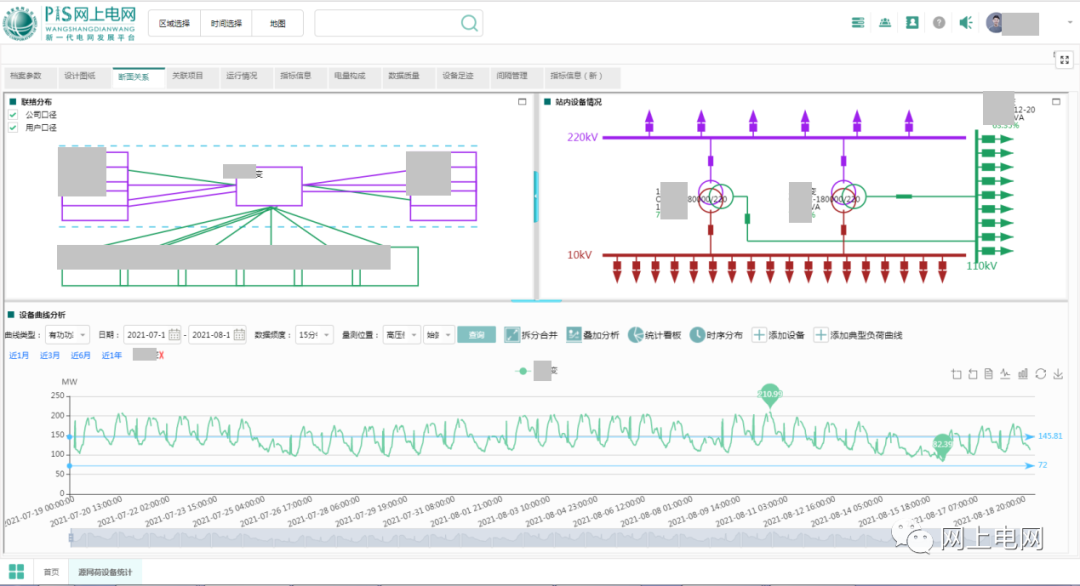This screenshot has width=1080, height=586.
Task: Open the contacts address book icon
Action: [912, 23]
